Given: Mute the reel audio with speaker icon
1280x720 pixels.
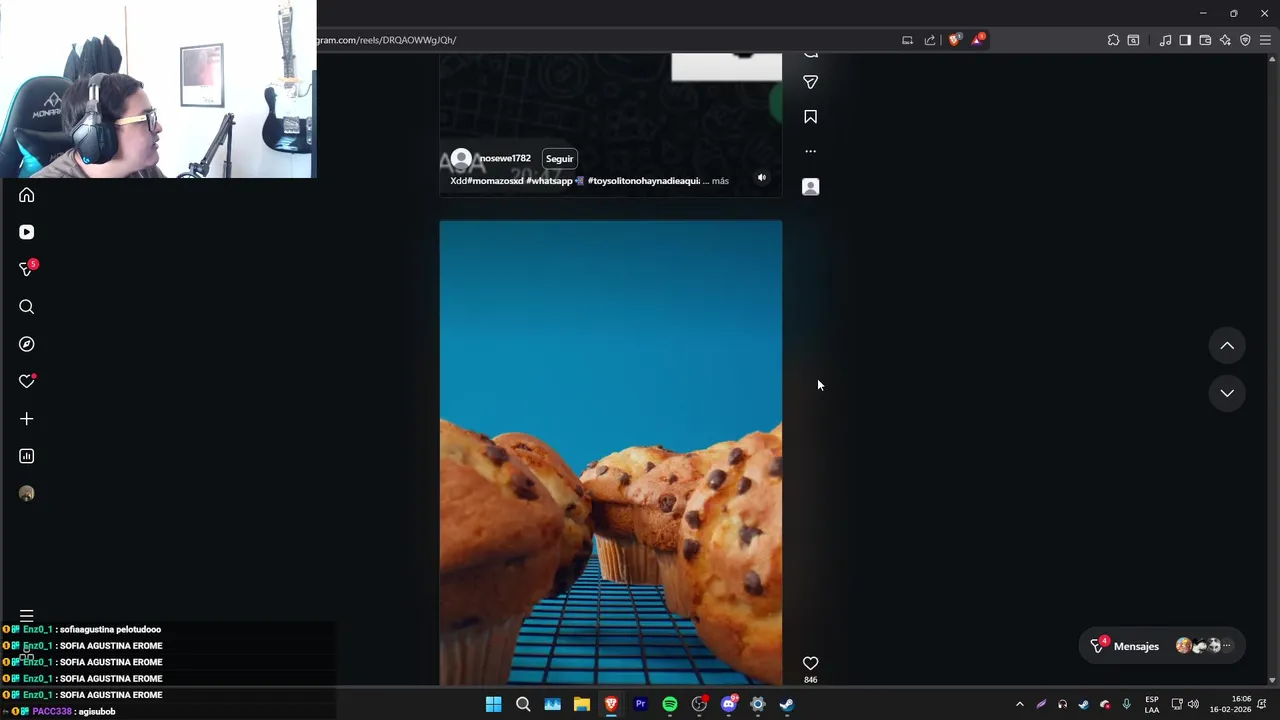Looking at the screenshot, I should pyautogui.click(x=762, y=178).
